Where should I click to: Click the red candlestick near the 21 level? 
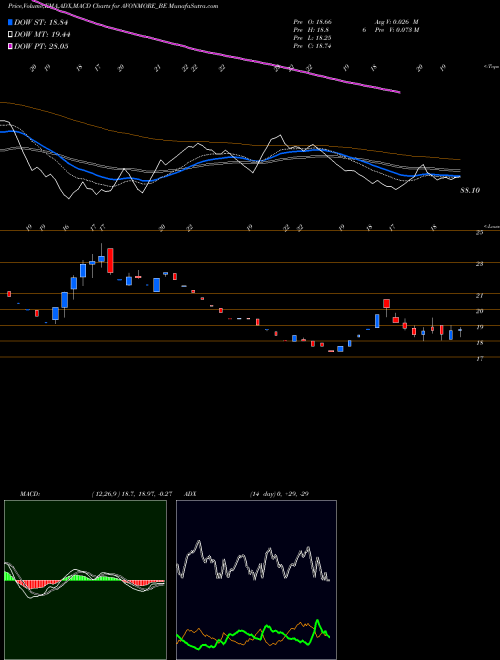click(386, 303)
